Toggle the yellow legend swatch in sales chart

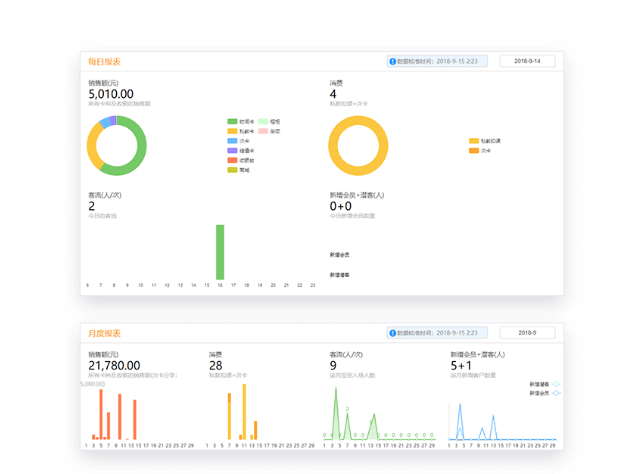click(232, 131)
